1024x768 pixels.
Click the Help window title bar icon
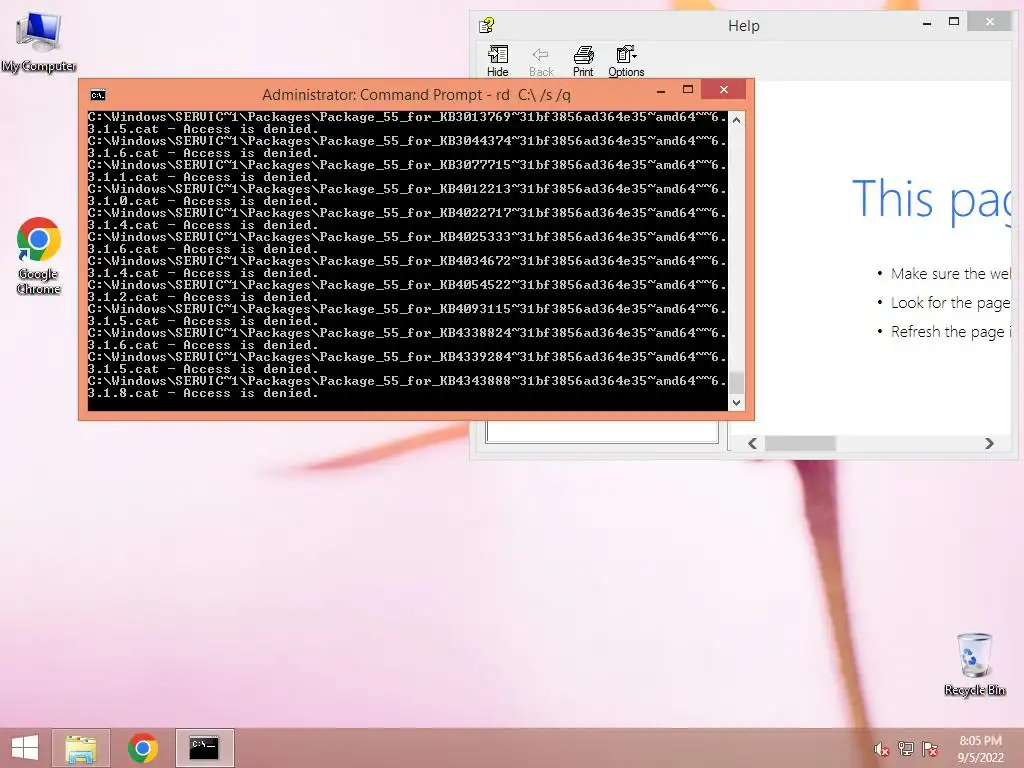coord(487,25)
